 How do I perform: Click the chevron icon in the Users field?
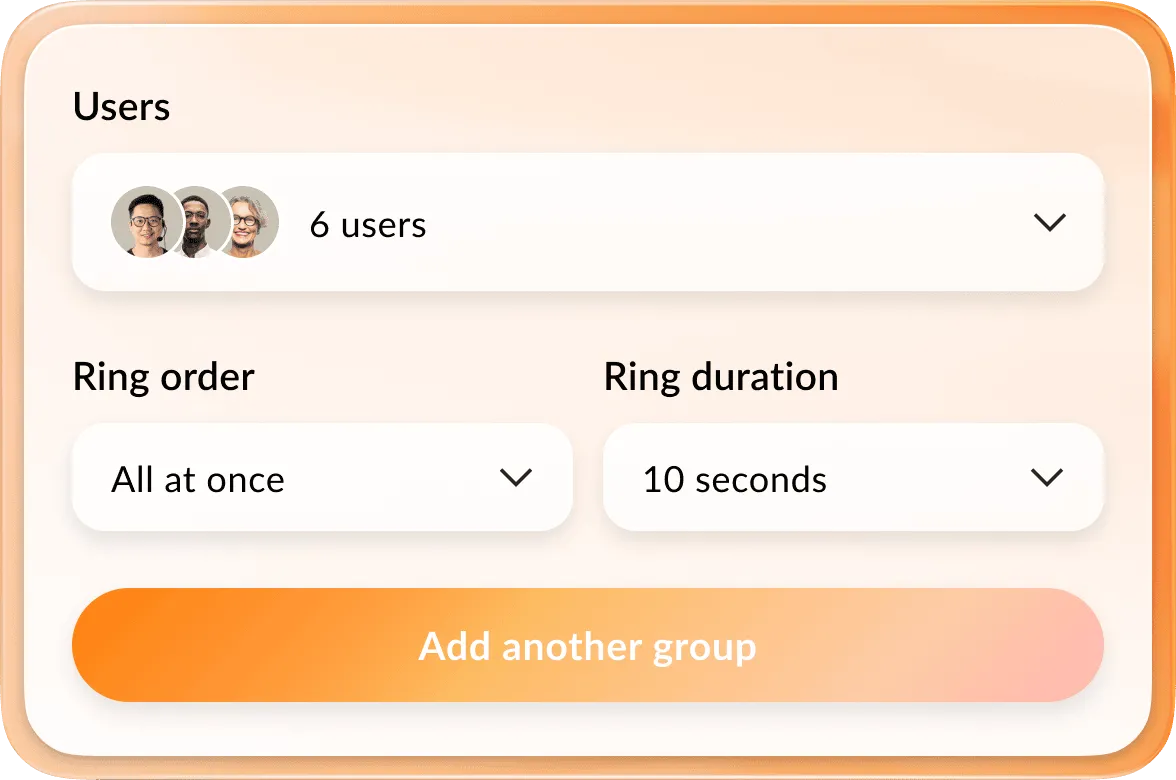pyautogui.click(x=1050, y=222)
